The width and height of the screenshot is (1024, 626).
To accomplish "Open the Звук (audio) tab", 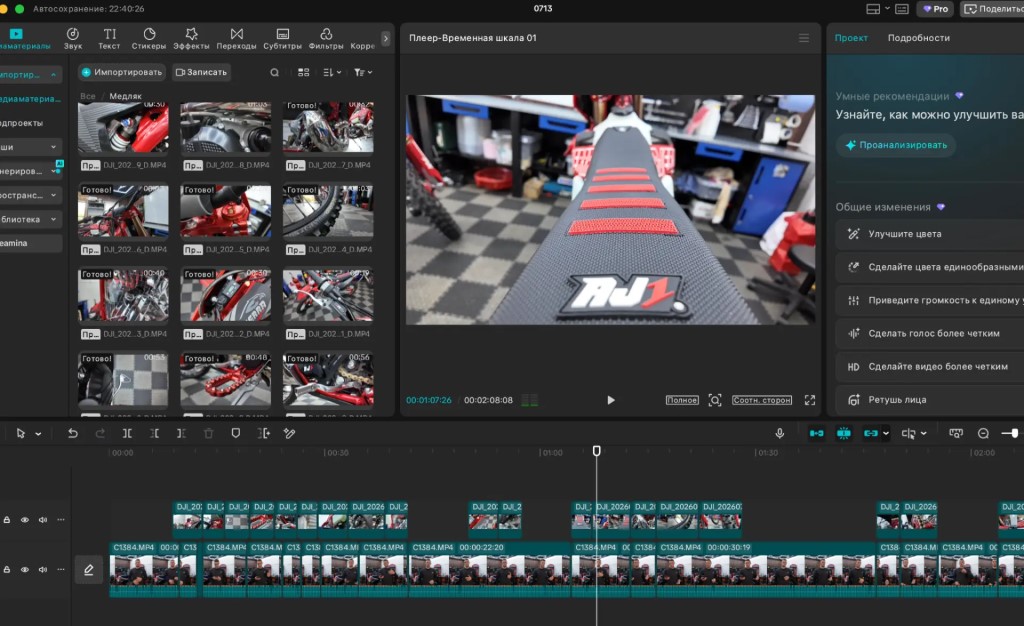I will pos(73,39).
